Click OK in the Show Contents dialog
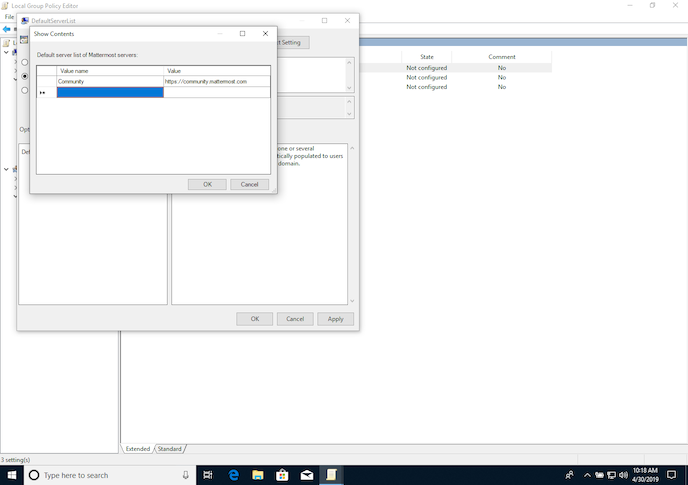 coord(207,184)
